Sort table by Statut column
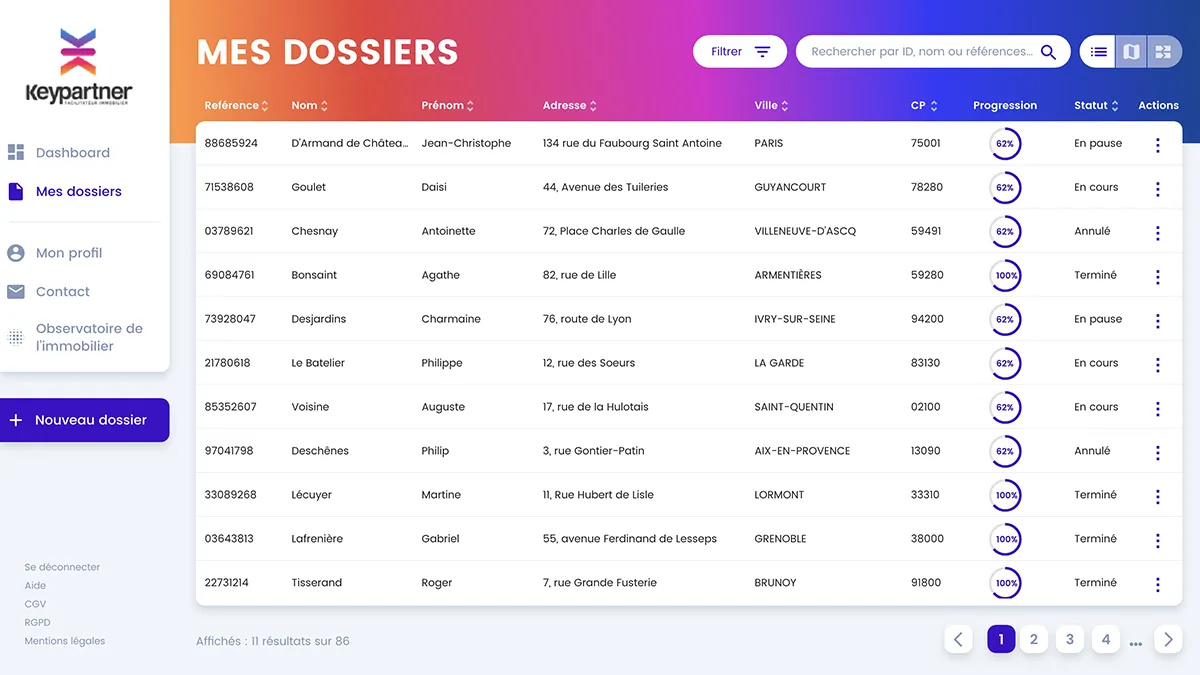Image resolution: width=1200 pixels, height=675 pixels. pos(1096,106)
